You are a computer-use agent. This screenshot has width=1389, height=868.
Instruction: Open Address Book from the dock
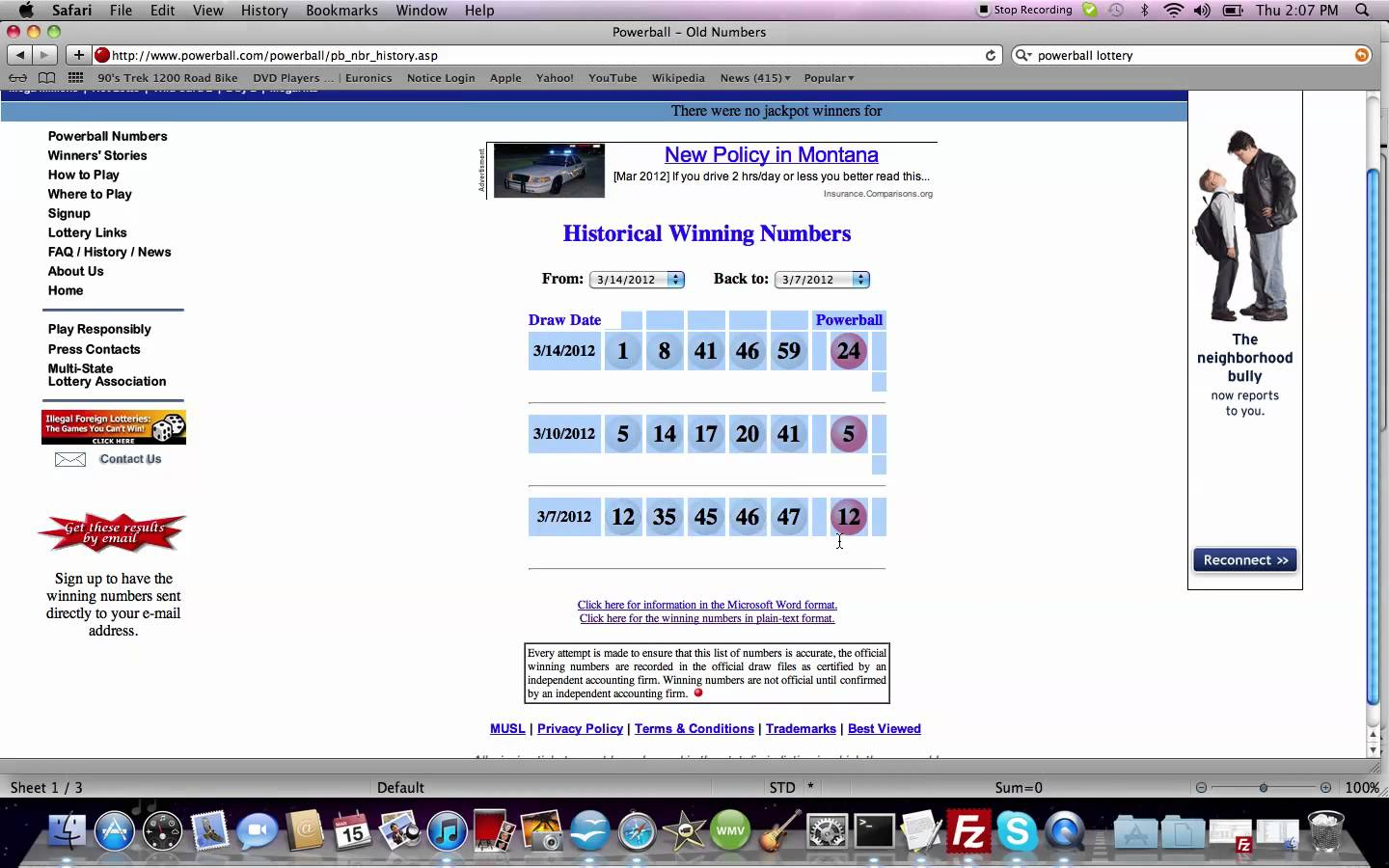305,830
